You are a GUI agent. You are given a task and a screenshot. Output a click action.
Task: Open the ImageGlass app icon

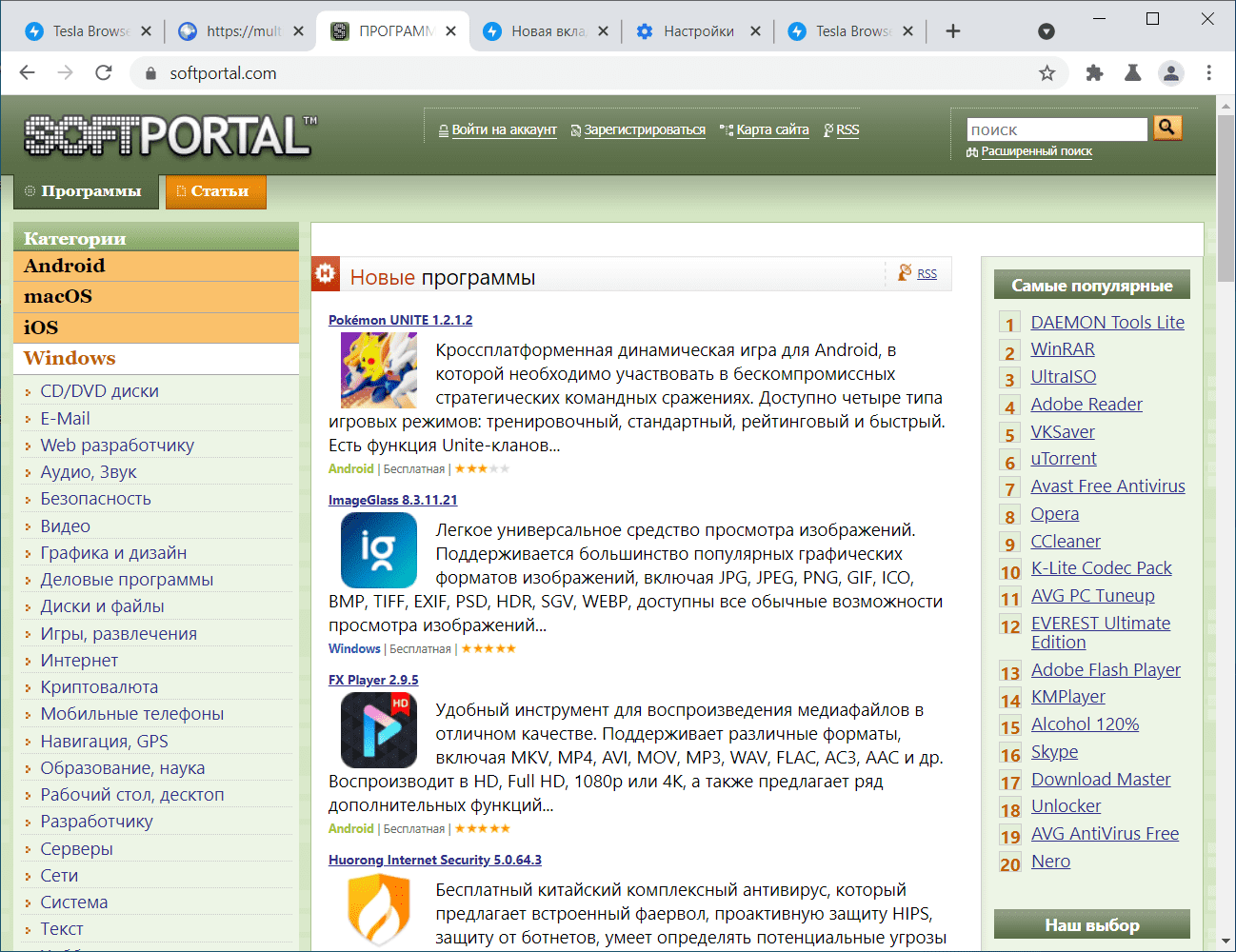tap(378, 550)
